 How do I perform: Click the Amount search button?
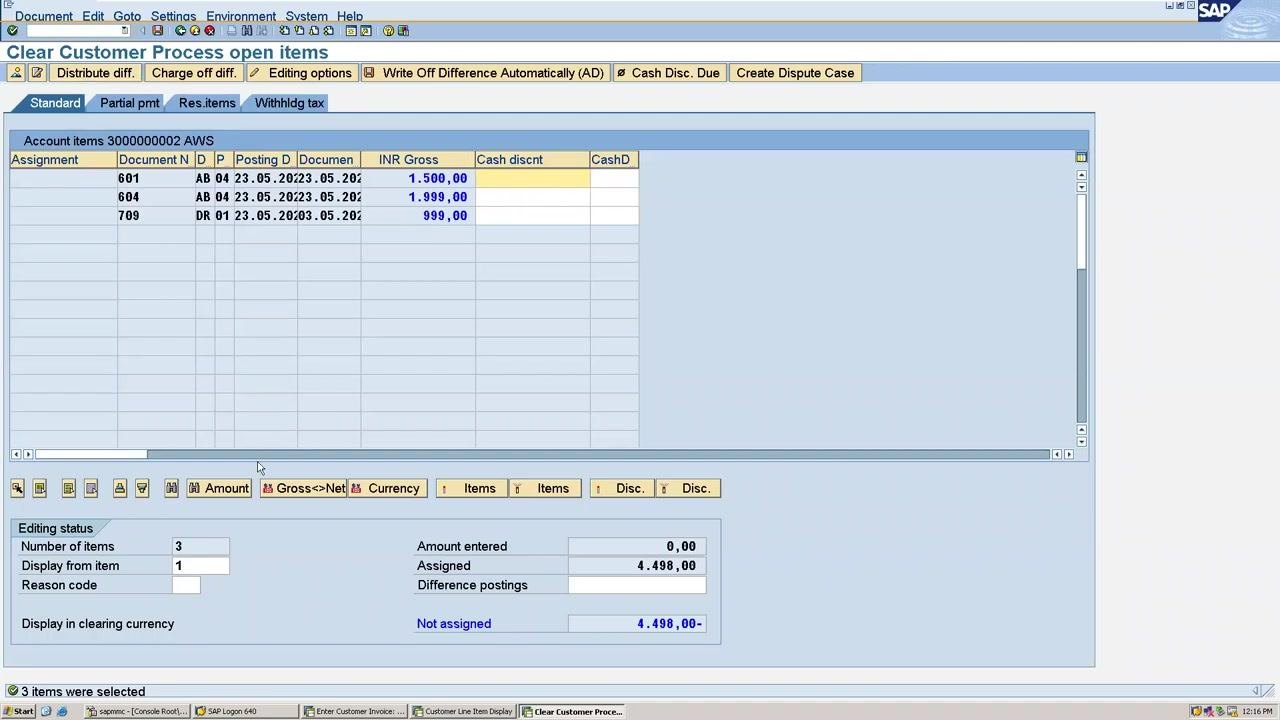tap(219, 488)
